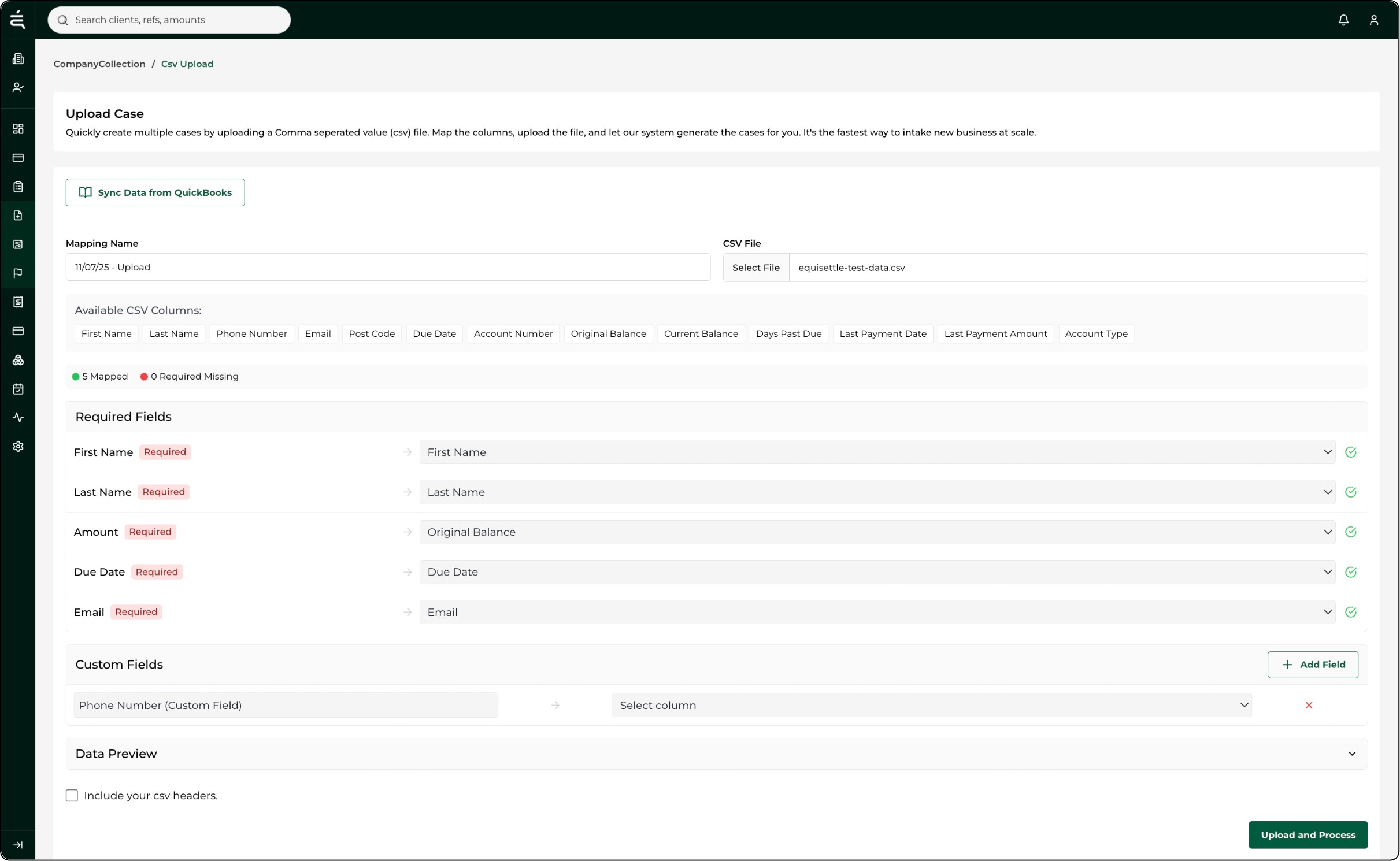Go to CompanyCollection breadcrumb
1400x861 pixels.
coord(99,64)
